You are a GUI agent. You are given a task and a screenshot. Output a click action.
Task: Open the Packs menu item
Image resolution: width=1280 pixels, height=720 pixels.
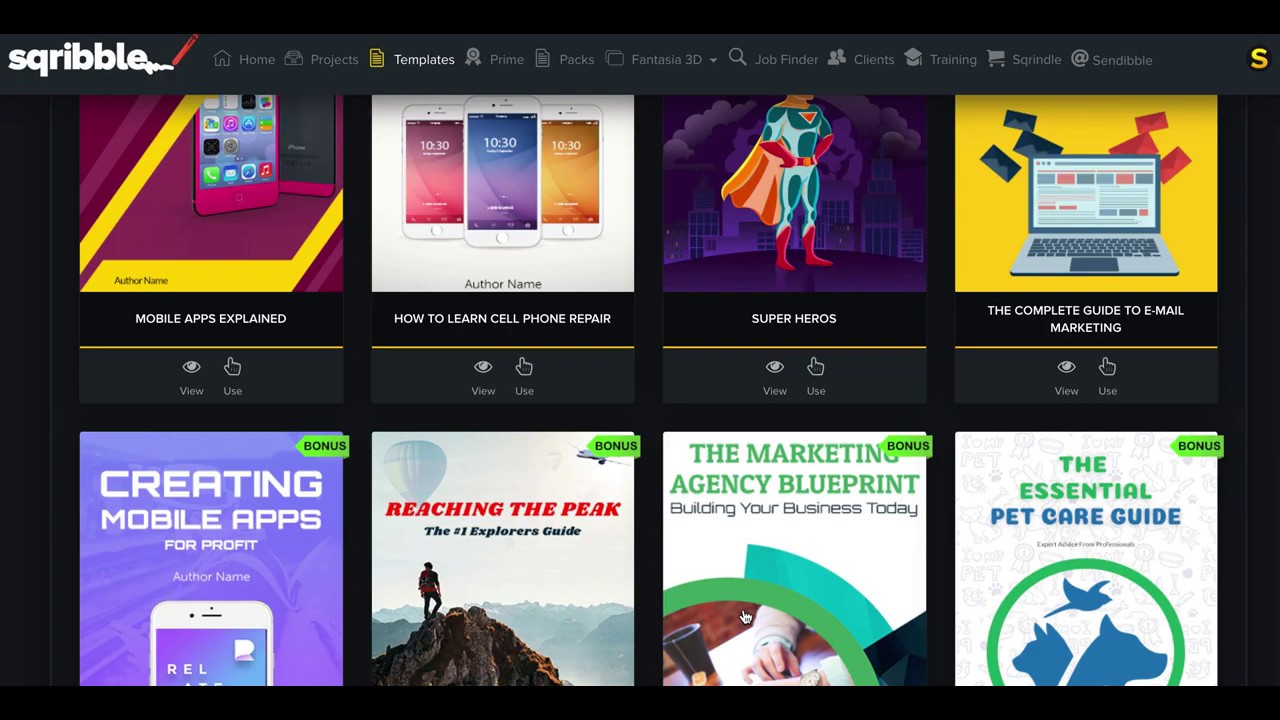click(576, 60)
